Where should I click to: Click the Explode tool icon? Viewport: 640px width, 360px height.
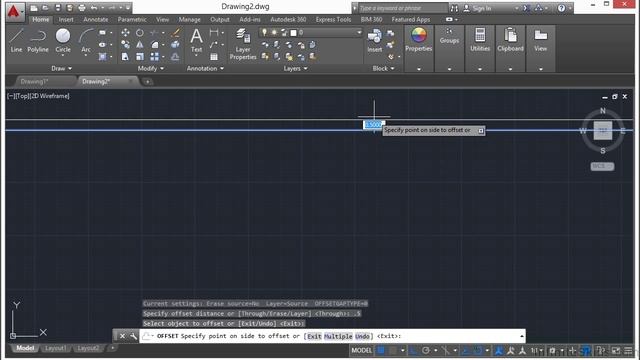[x=176, y=44]
